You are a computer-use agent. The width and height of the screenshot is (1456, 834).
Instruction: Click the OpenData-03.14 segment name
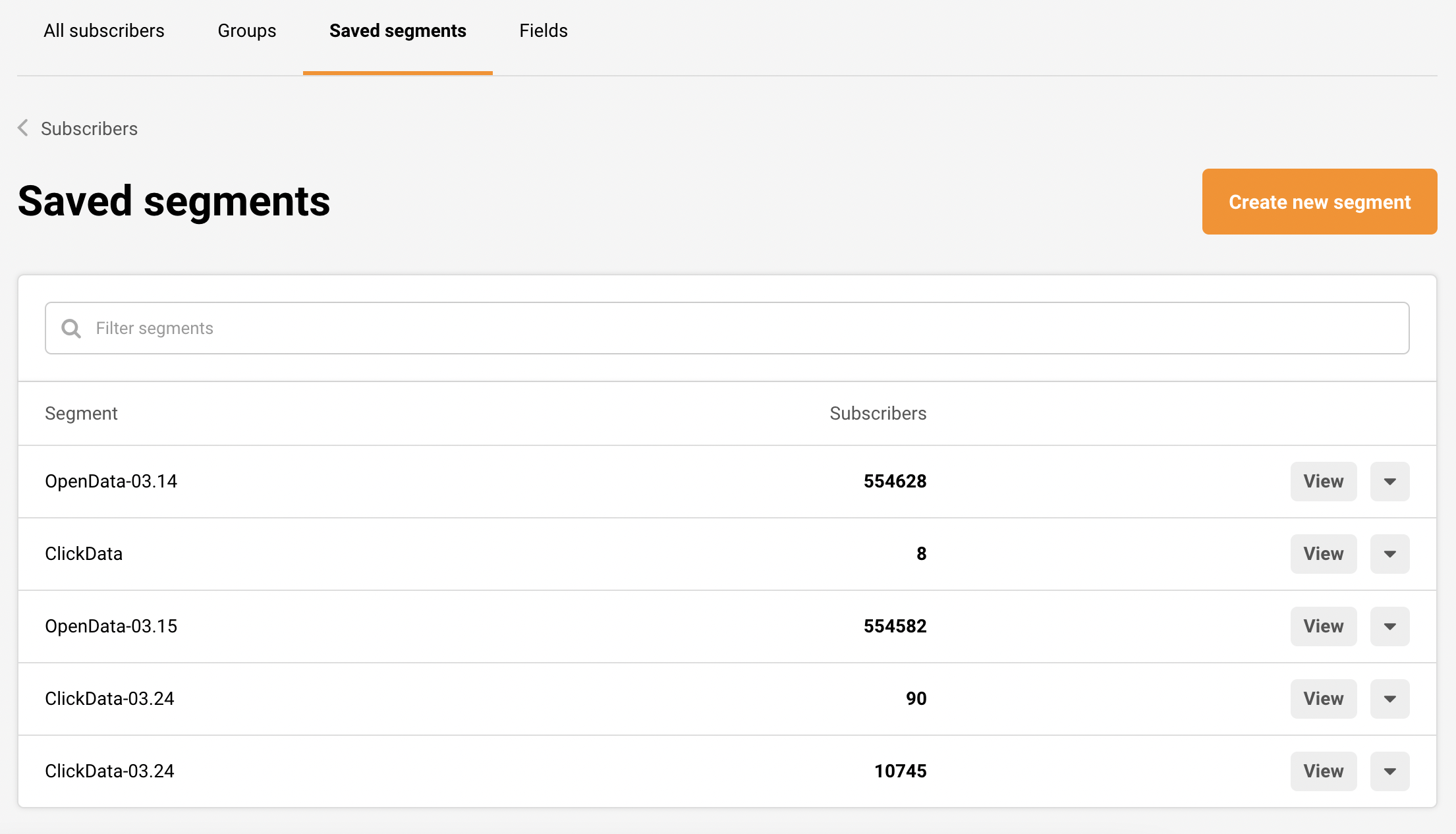(x=111, y=482)
